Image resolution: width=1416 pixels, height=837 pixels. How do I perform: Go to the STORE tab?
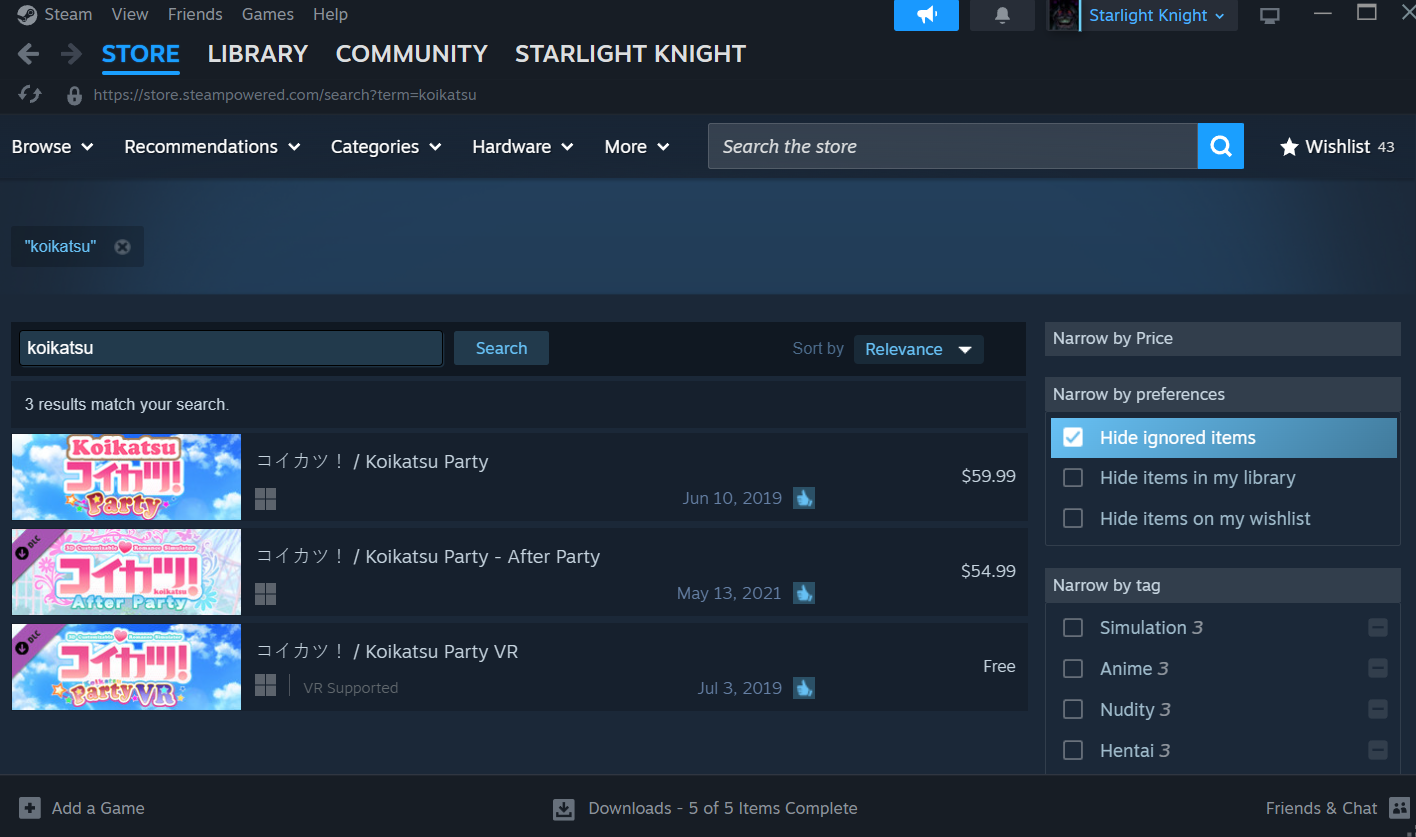coord(141,54)
